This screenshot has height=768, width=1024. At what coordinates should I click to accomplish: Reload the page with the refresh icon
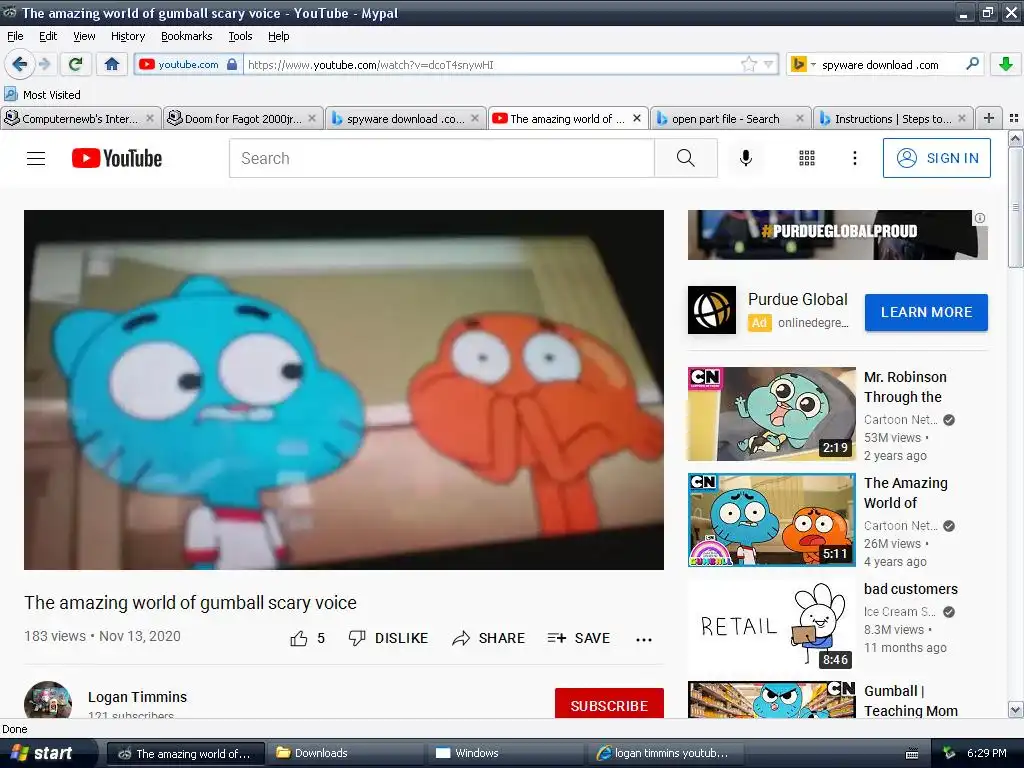[x=76, y=64]
